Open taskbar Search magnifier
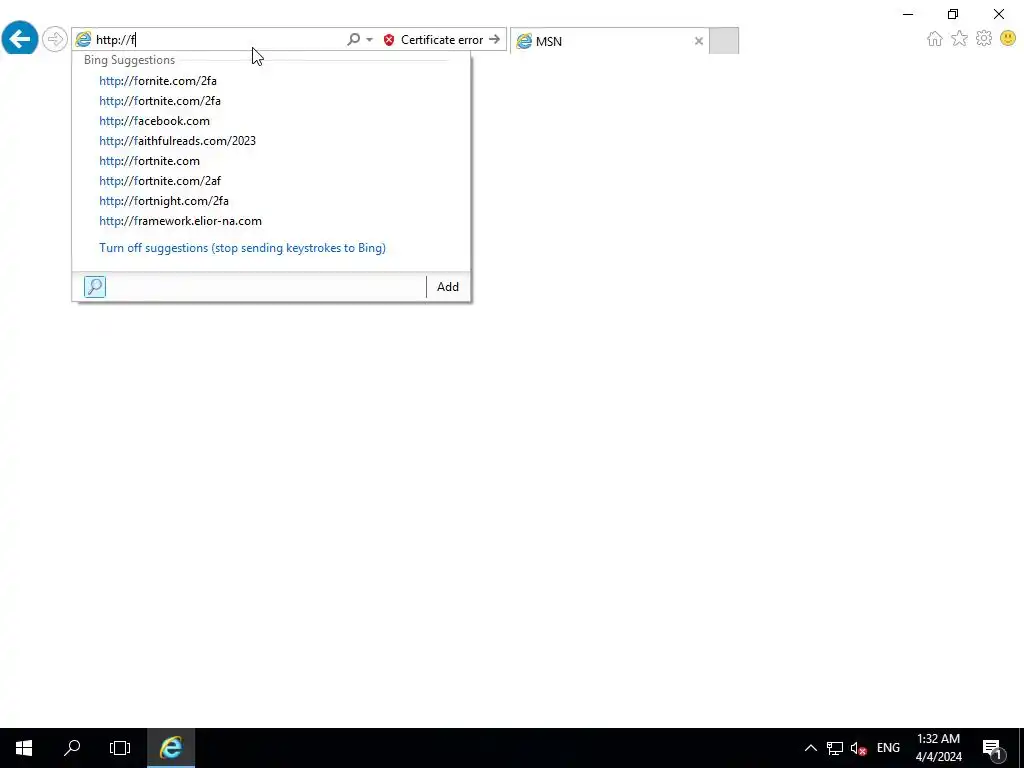 tap(72, 748)
